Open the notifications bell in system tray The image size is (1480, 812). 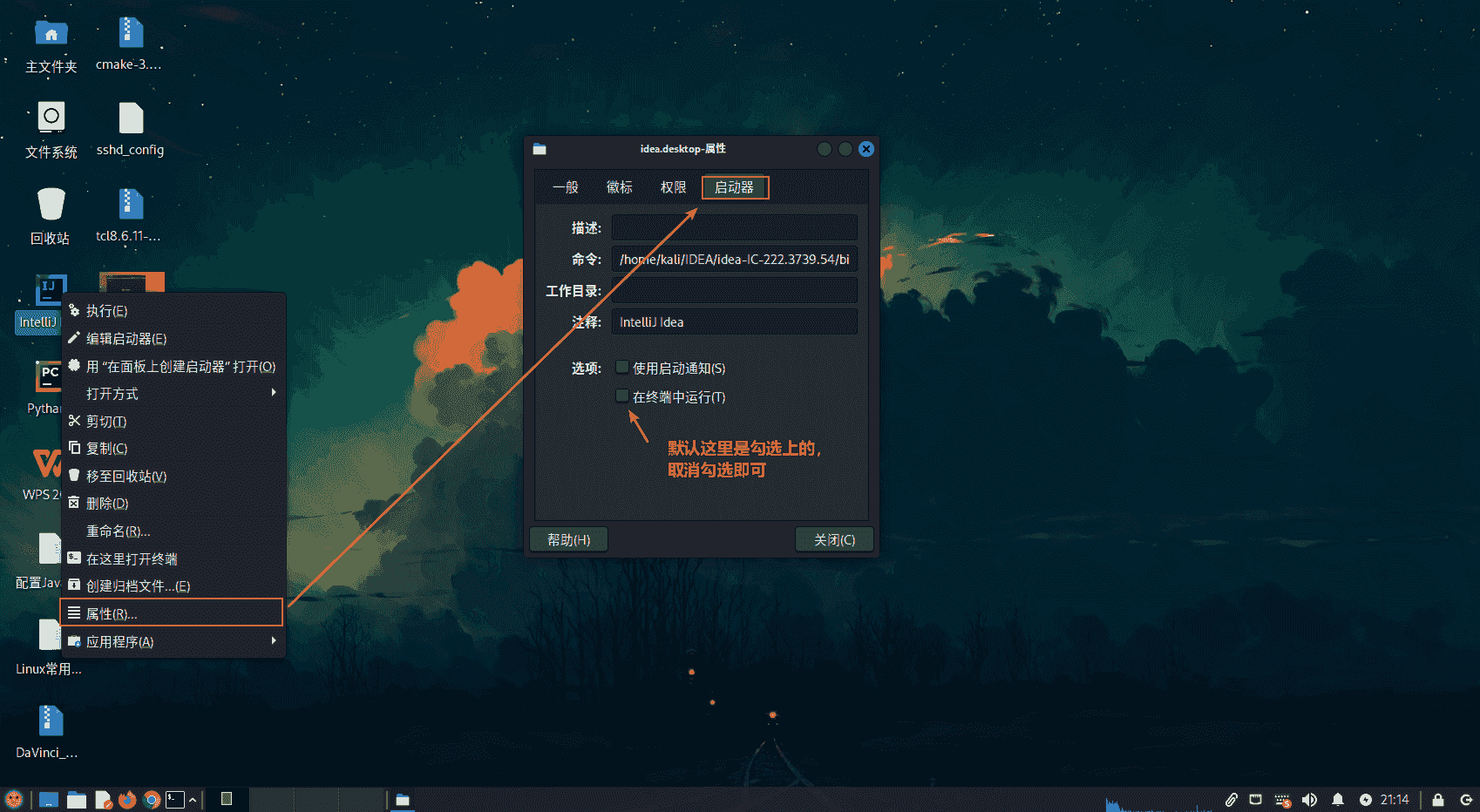1337,800
